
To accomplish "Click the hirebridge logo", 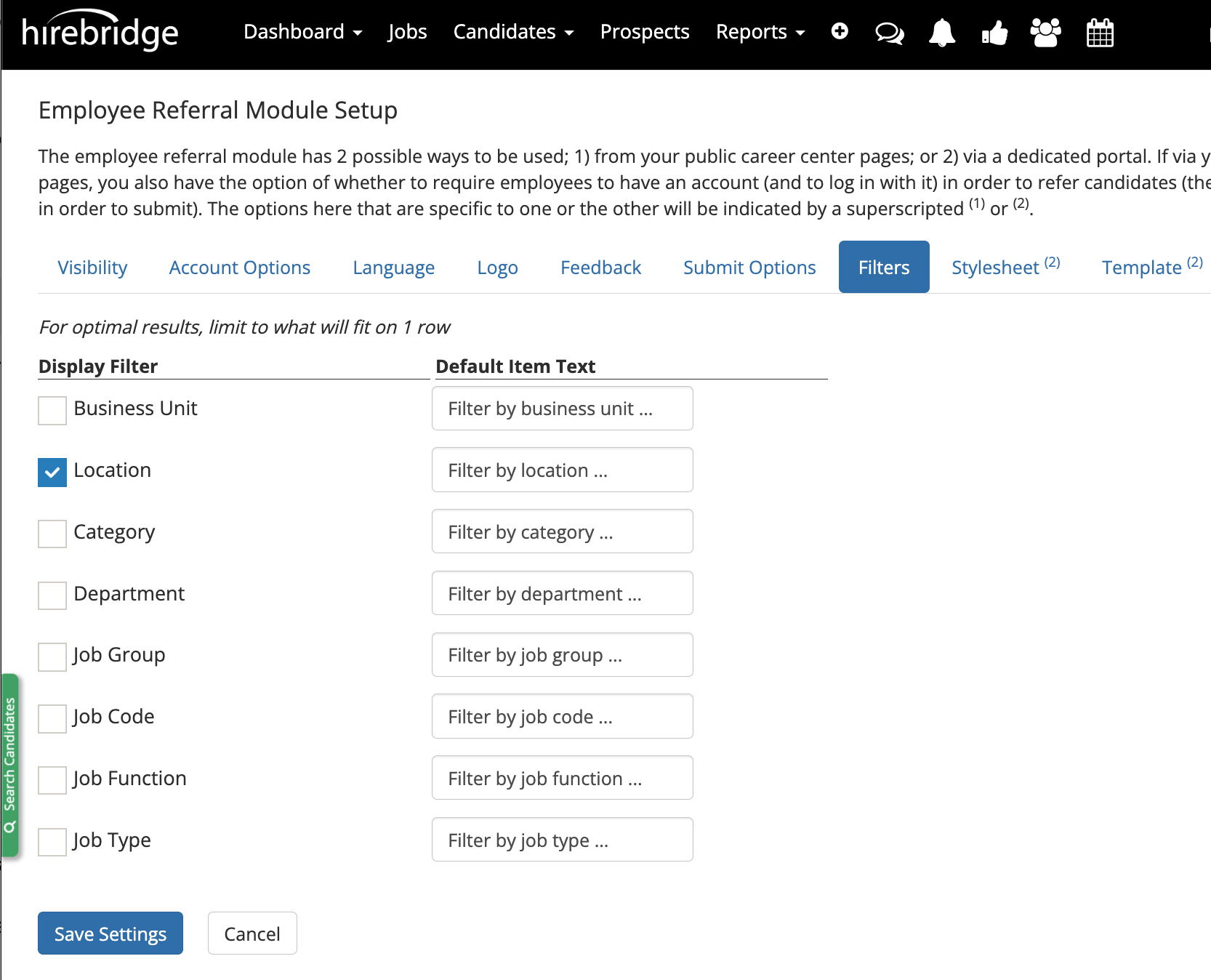I will pos(100,33).
